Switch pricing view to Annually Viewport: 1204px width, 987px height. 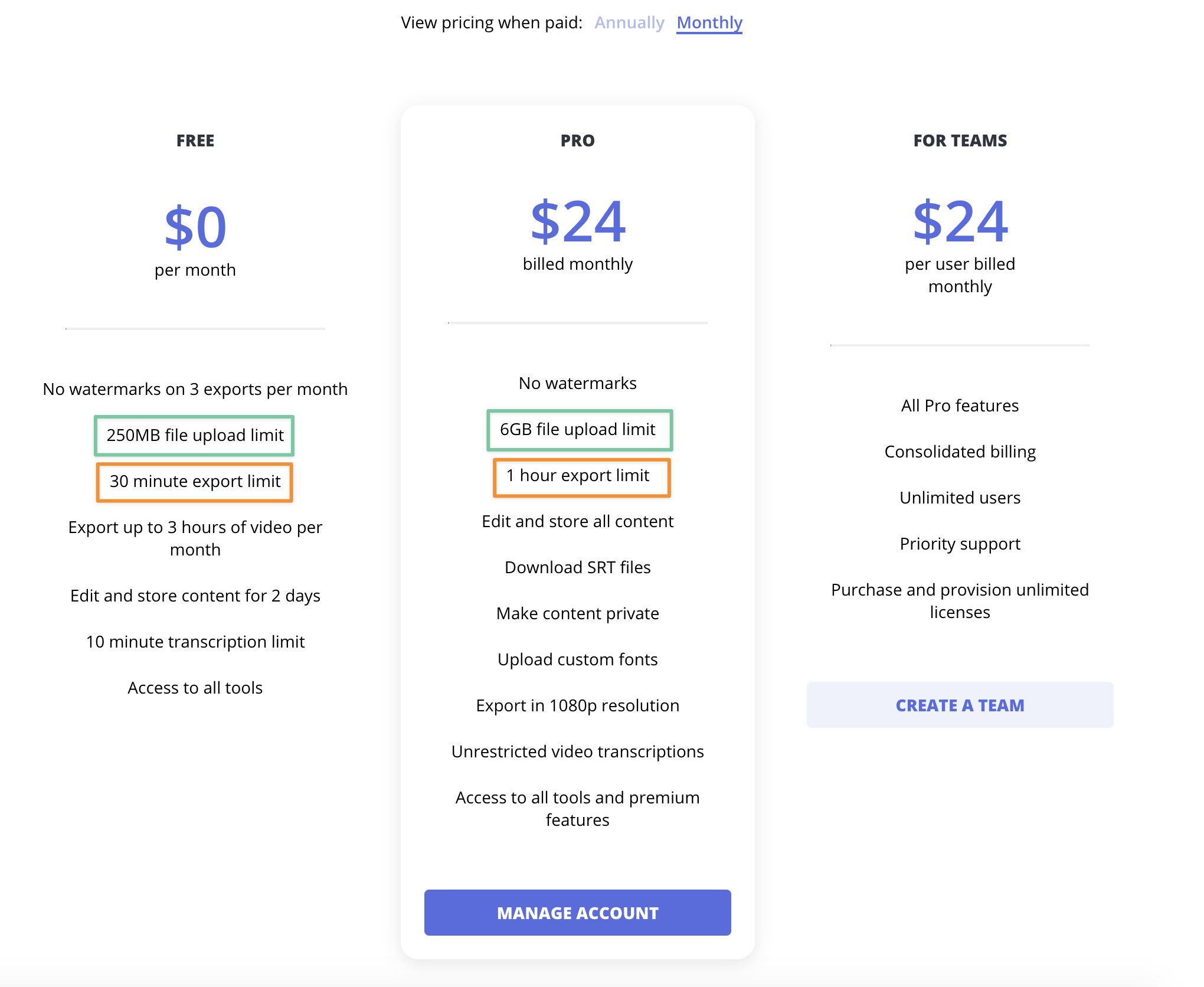[629, 22]
